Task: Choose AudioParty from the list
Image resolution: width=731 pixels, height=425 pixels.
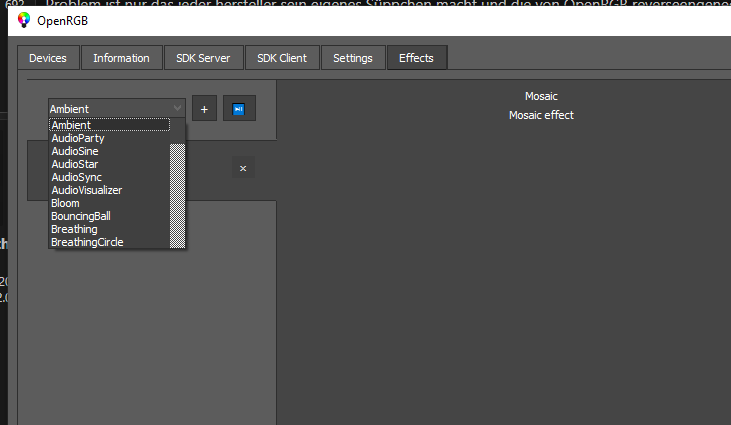Action: point(110,138)
